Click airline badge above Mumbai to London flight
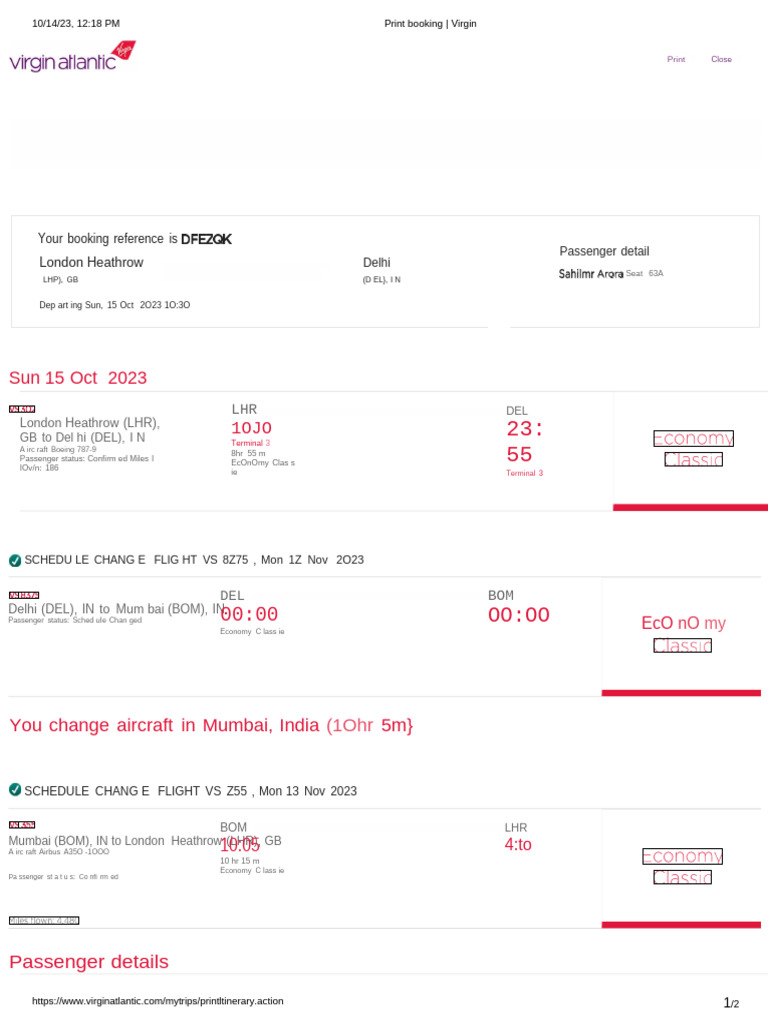The height and width of the screenshot is (1024, 768). (x=22, y=825)
